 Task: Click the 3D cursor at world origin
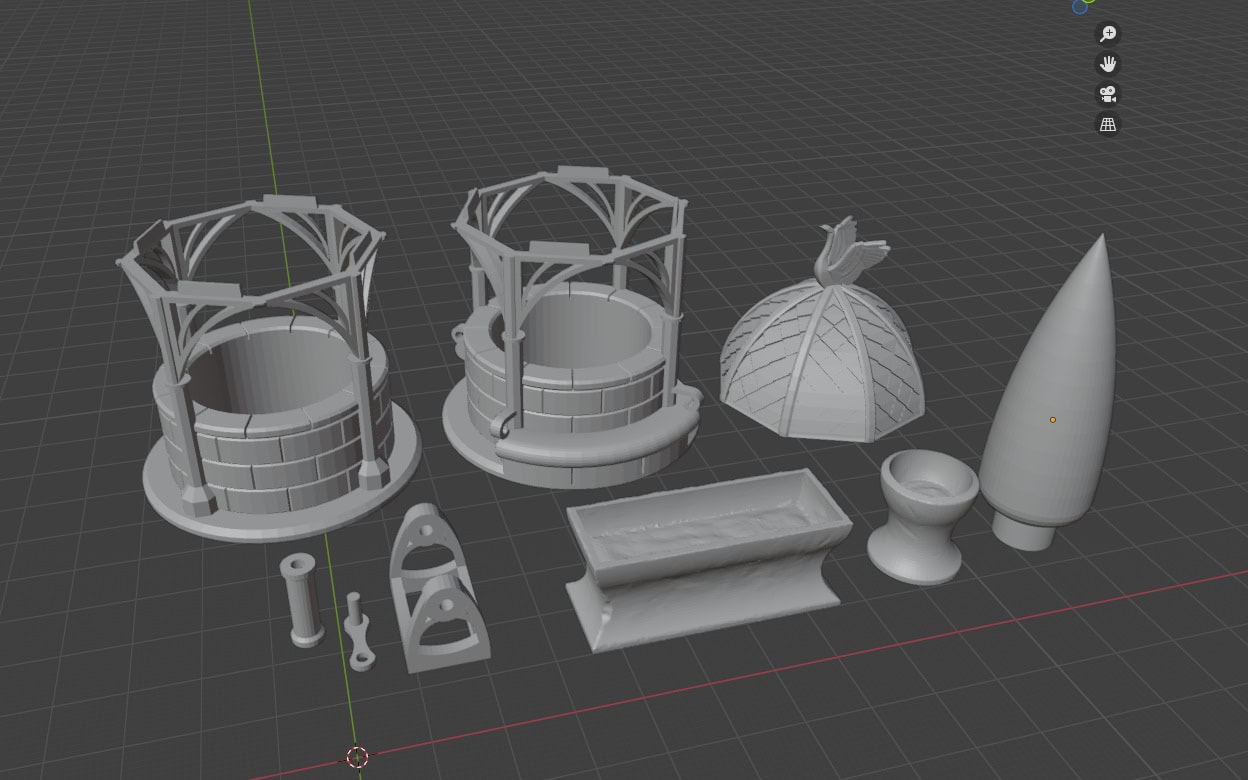(357, 757)
